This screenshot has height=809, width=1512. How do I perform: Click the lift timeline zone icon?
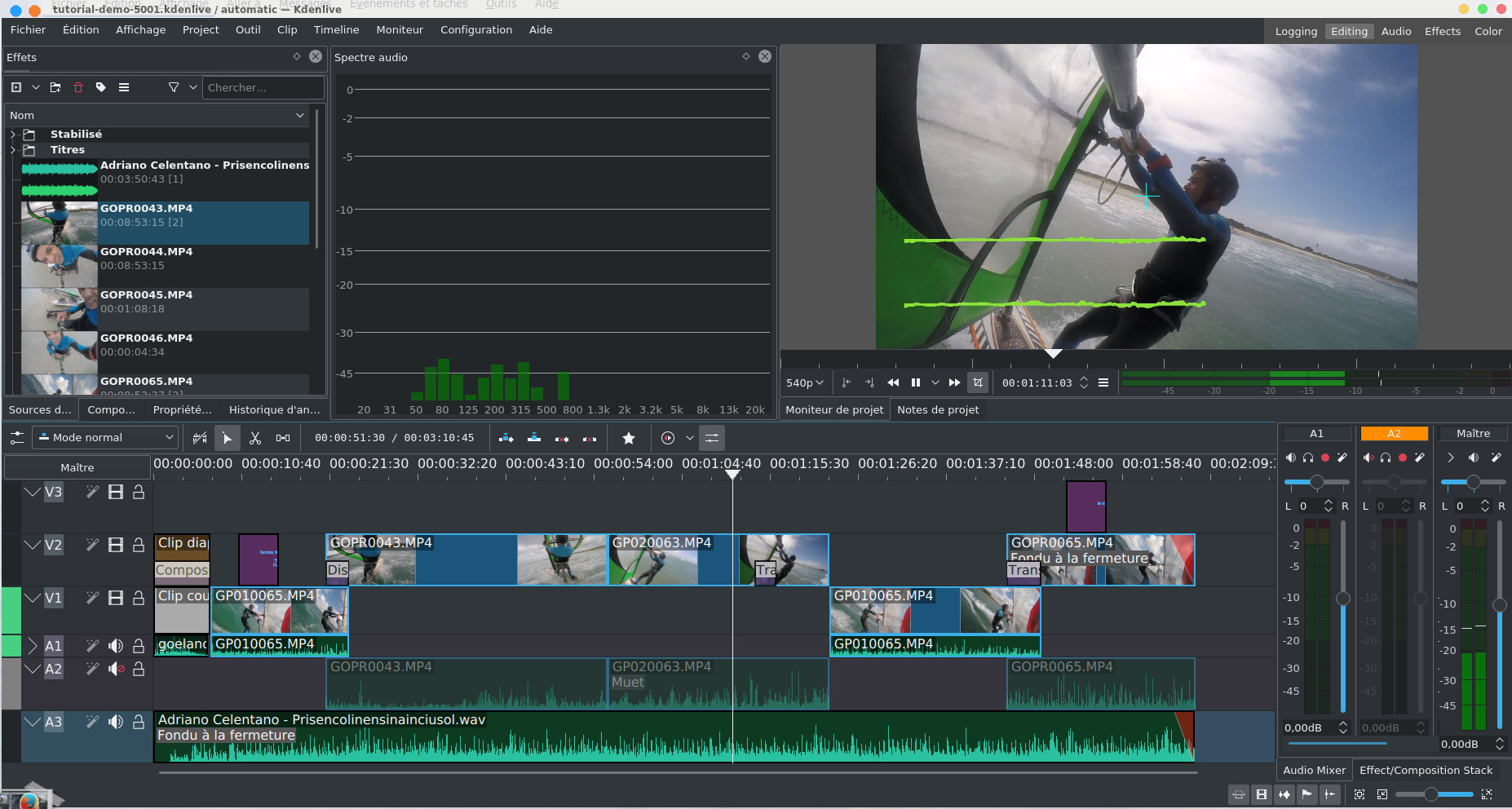click(x=590, y=438)
